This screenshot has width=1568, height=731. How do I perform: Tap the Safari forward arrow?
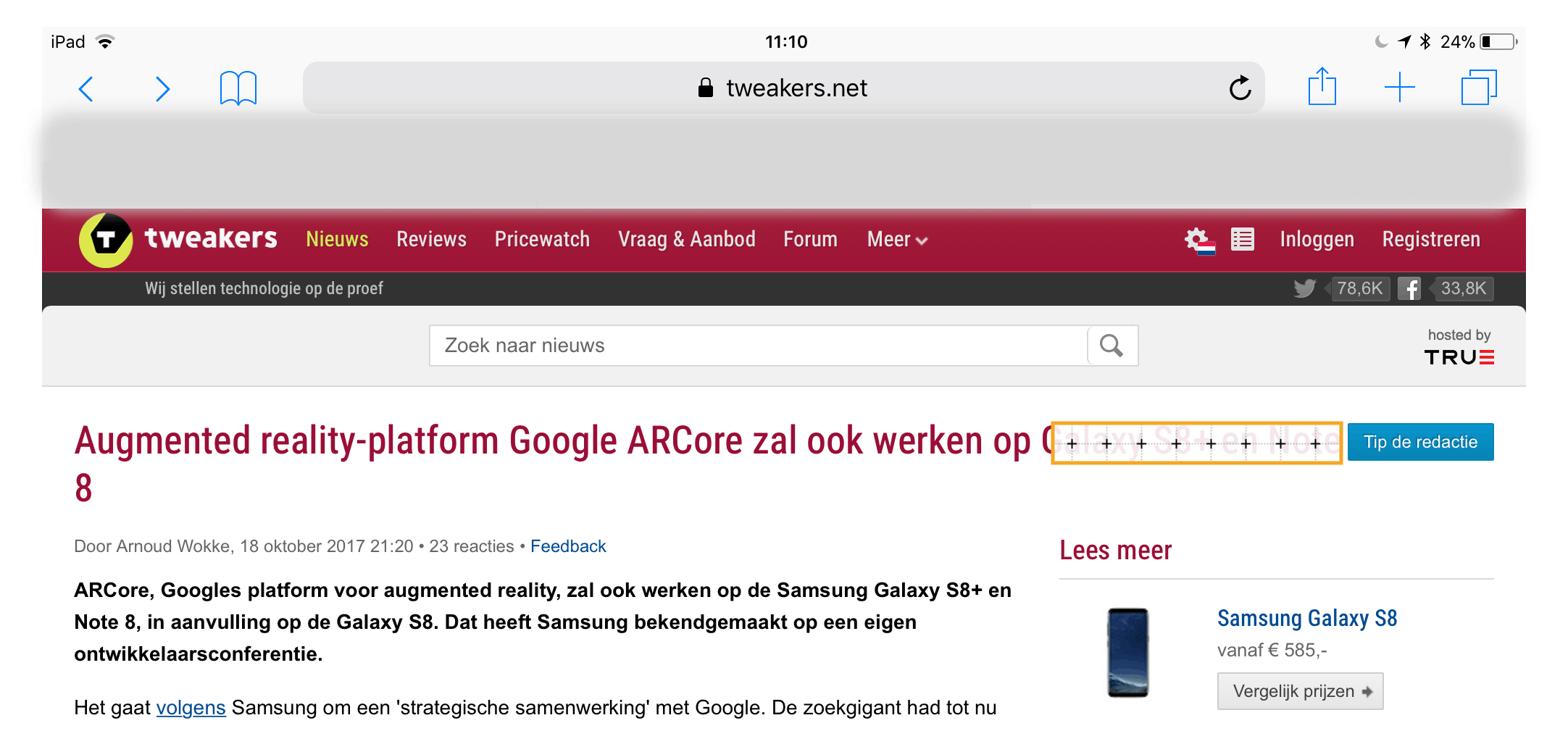163,89
